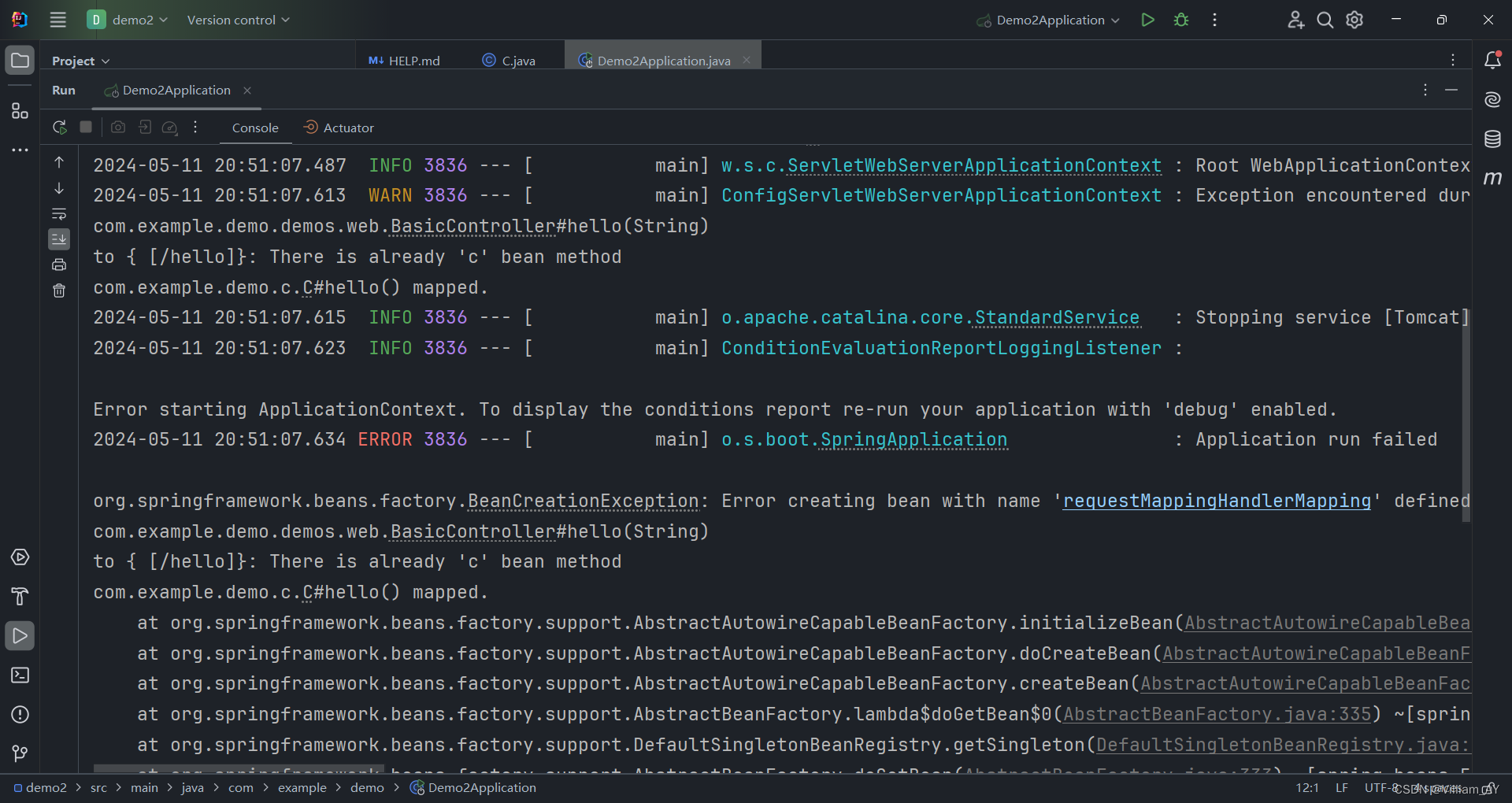
Task: Jump down the stack trace arrow
Action: click(59, 188)
